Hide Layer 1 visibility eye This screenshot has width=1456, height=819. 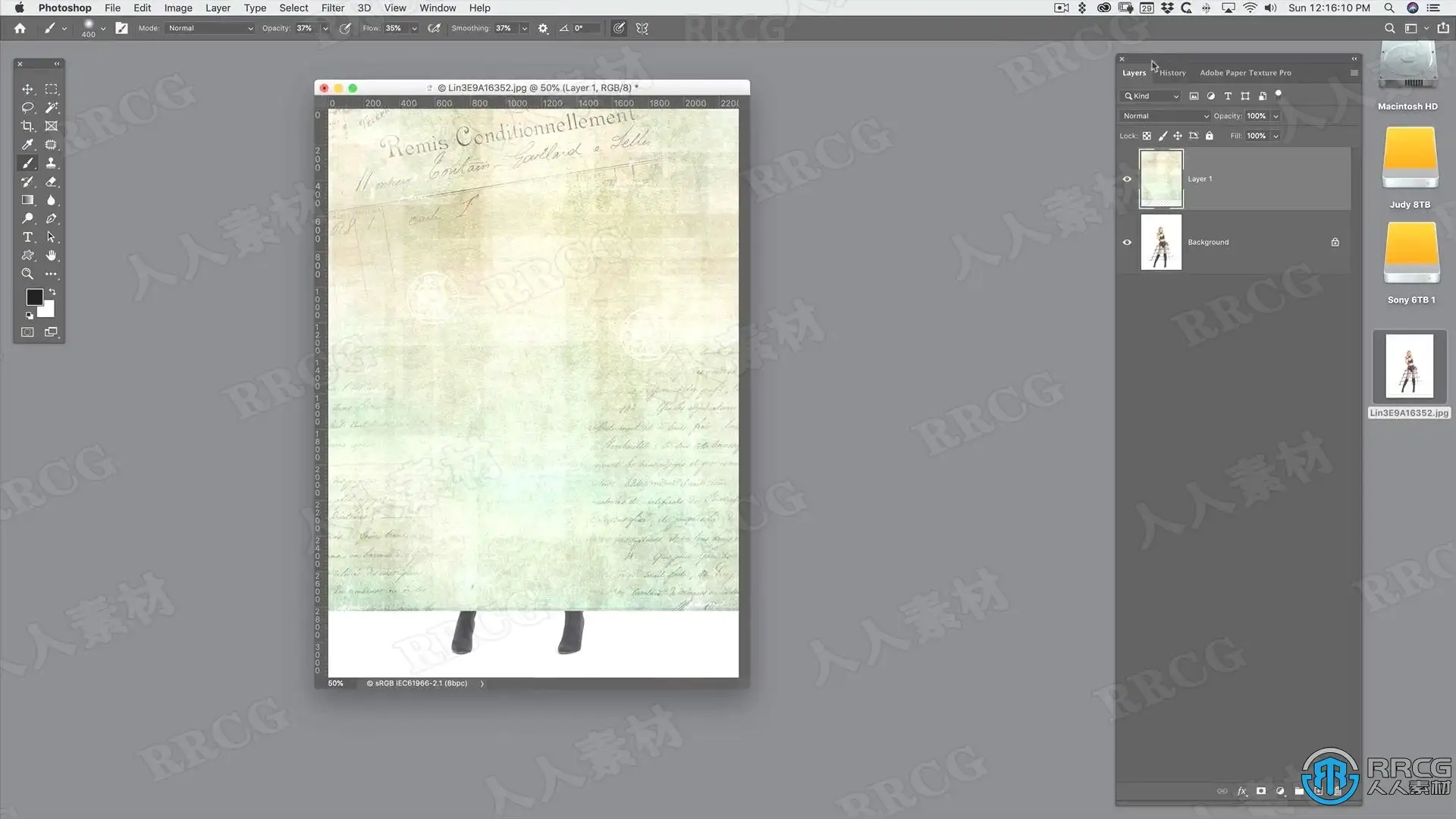[1127, 179]
